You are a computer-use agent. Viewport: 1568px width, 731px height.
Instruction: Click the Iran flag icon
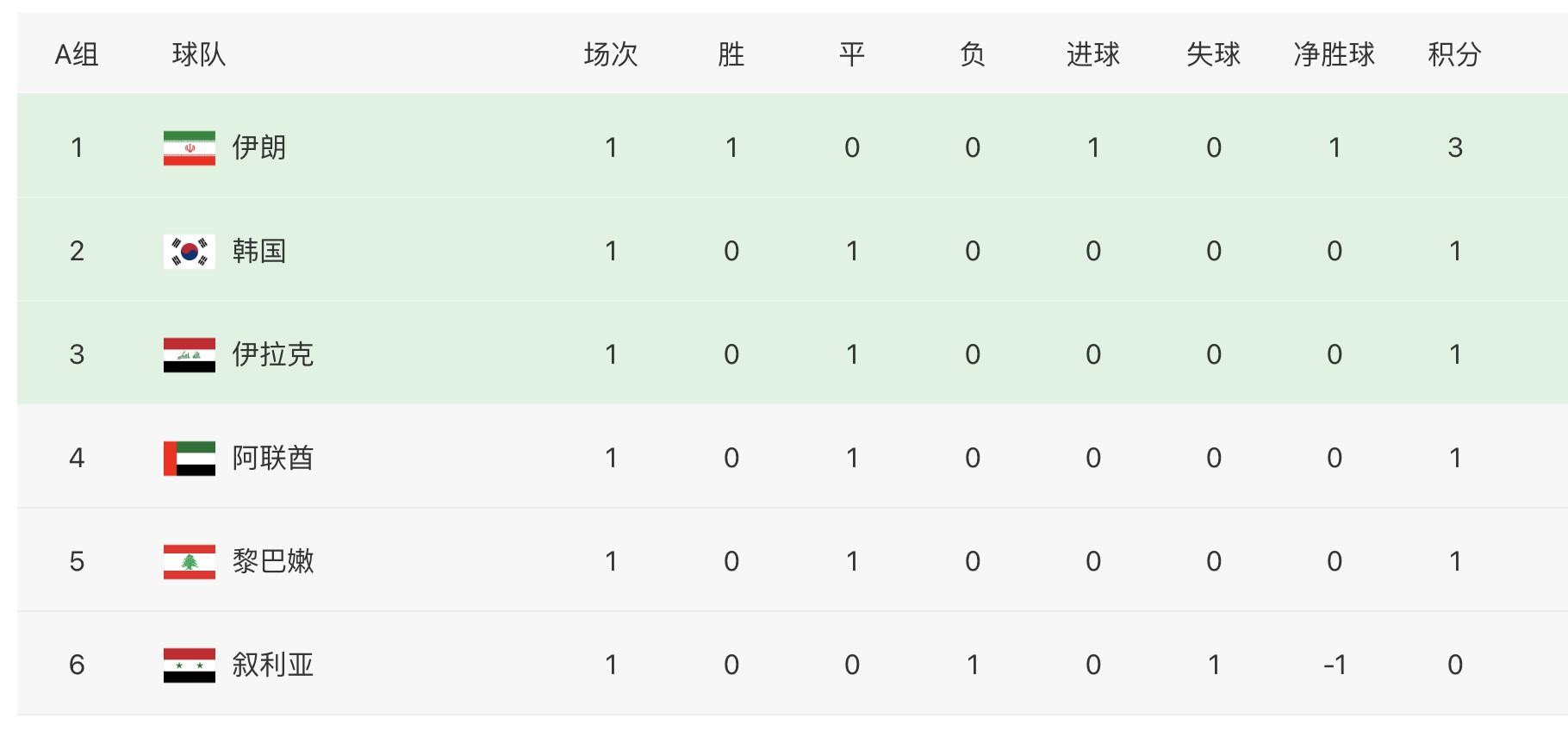(190, 147)
